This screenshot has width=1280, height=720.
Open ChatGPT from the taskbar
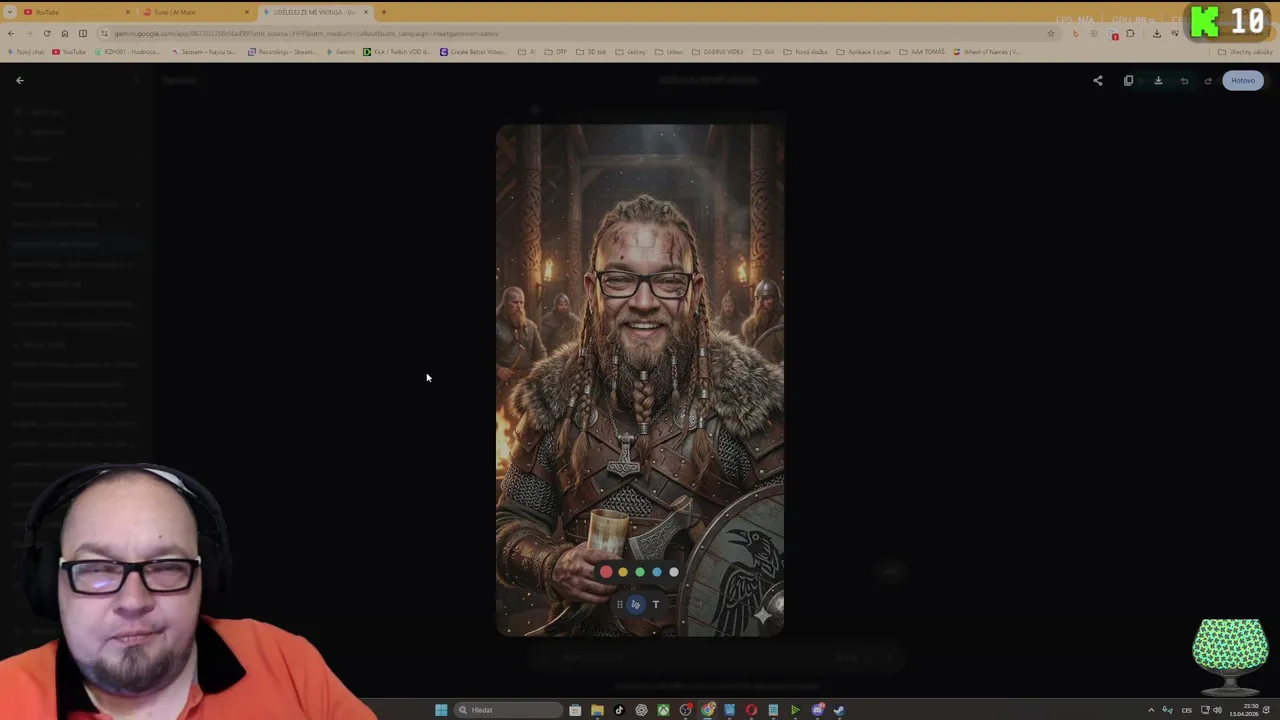[x=641, y=710]
